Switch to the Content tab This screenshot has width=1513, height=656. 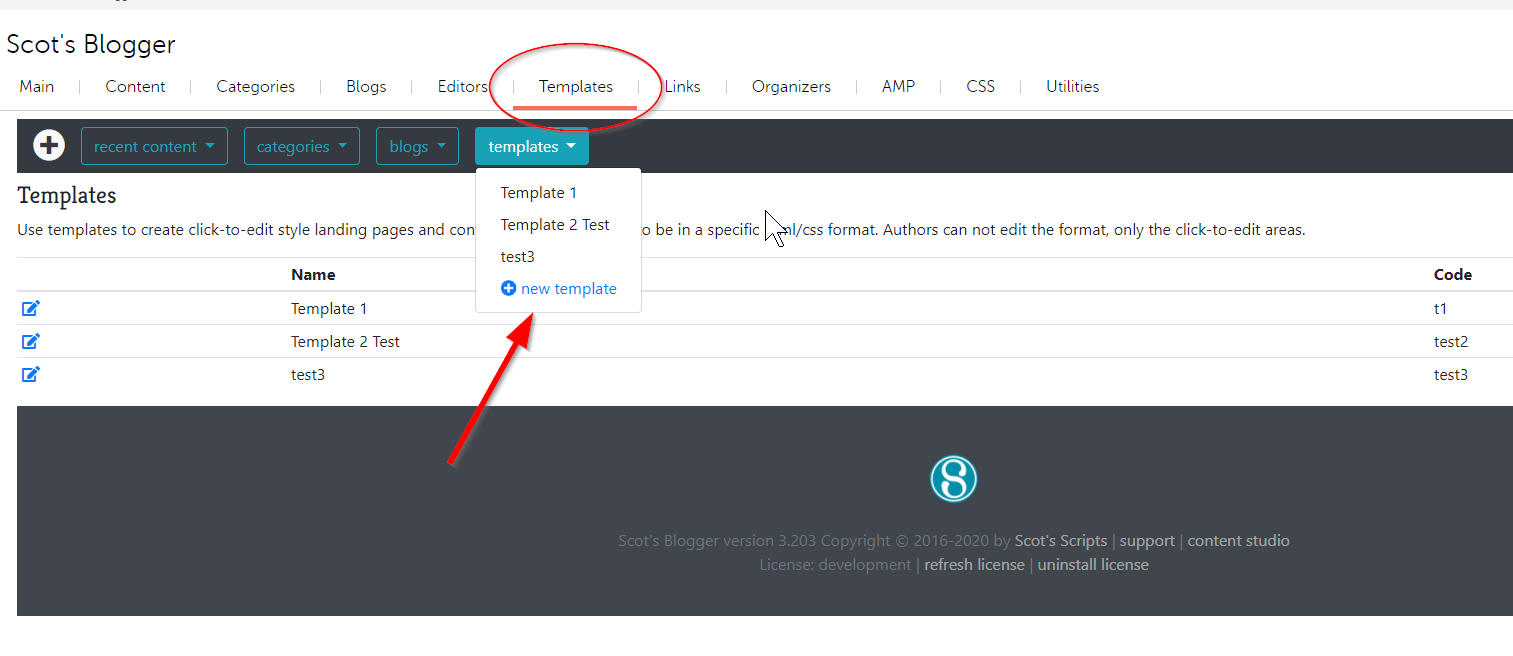(x=135, y=87)
